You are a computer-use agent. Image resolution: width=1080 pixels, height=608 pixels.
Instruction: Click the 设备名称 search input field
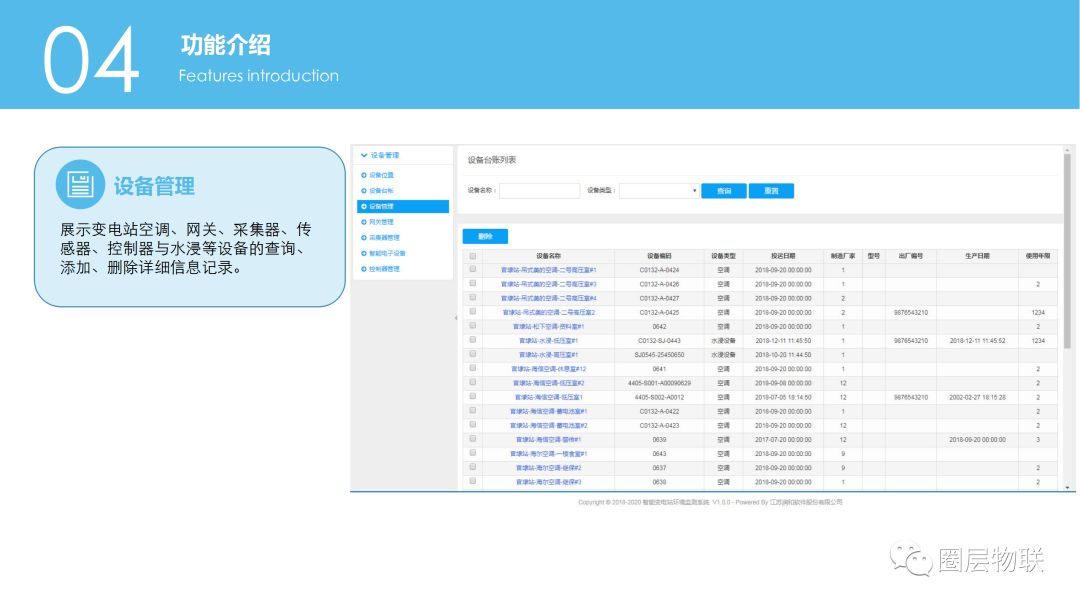point(539,191)
